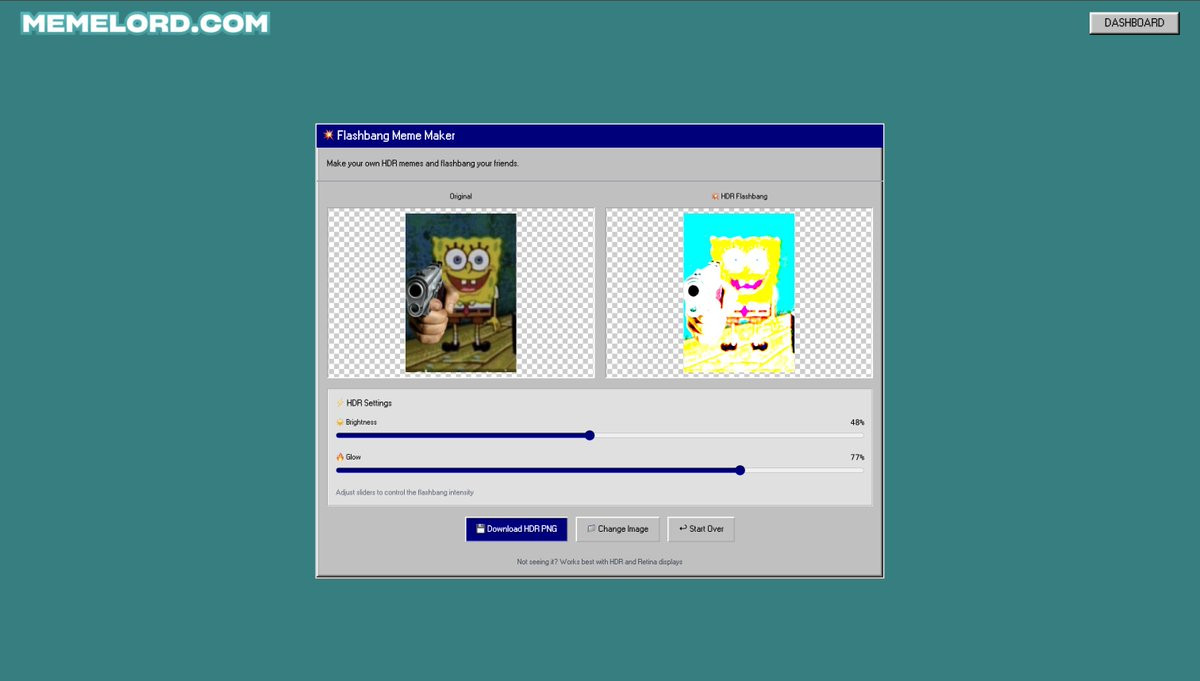Click the "Original" label
Viewport: 1200px width, 681px height.
[461, 196]
